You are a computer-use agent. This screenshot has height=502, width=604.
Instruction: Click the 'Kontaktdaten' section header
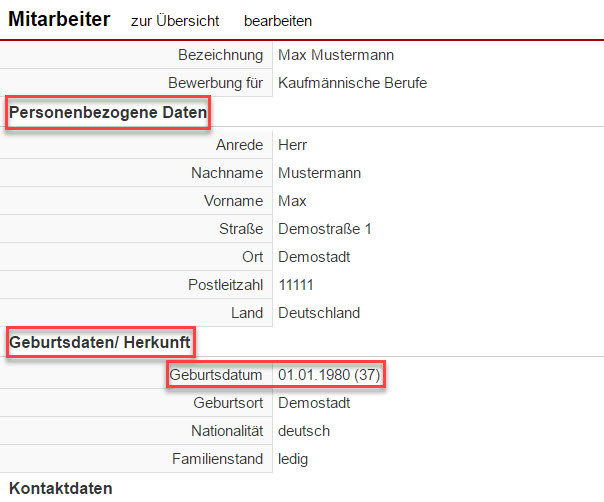point(61,487)
